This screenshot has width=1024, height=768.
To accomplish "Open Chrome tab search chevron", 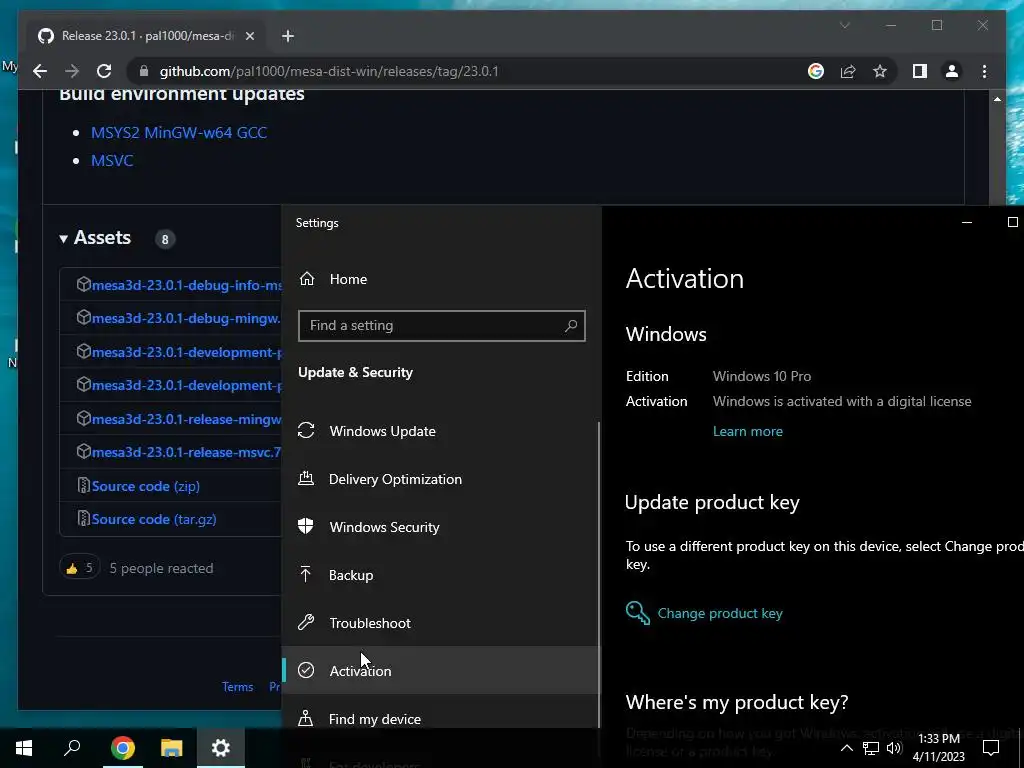I will point(844,25).
